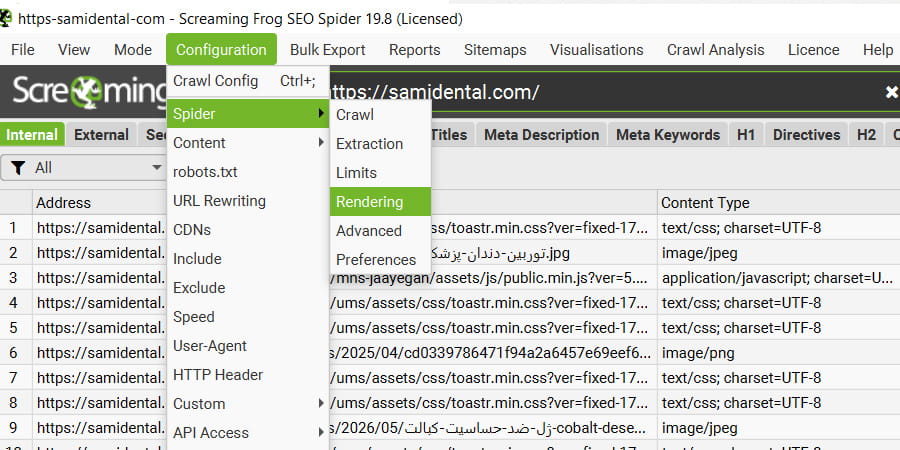Viewport: 900px width, 450px height.
Task: Clear the URL bar with X
Action: [x=891, y=92]
